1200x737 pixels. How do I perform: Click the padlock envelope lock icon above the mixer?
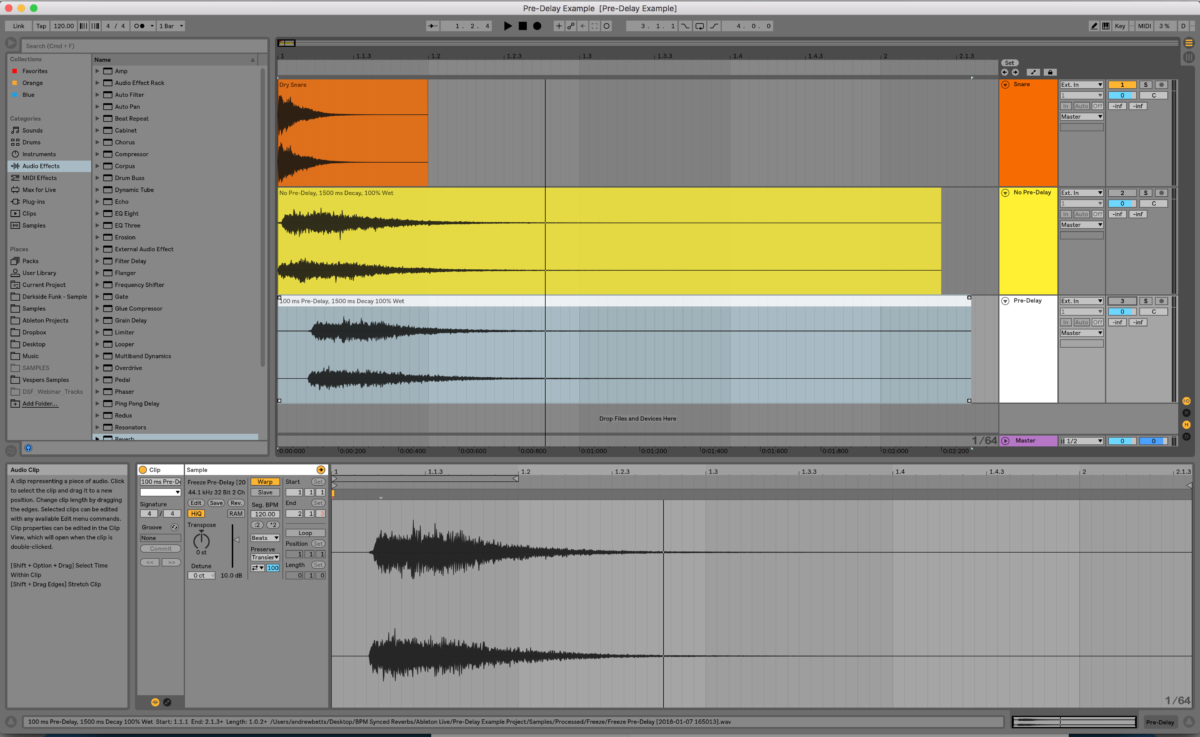1050,72
